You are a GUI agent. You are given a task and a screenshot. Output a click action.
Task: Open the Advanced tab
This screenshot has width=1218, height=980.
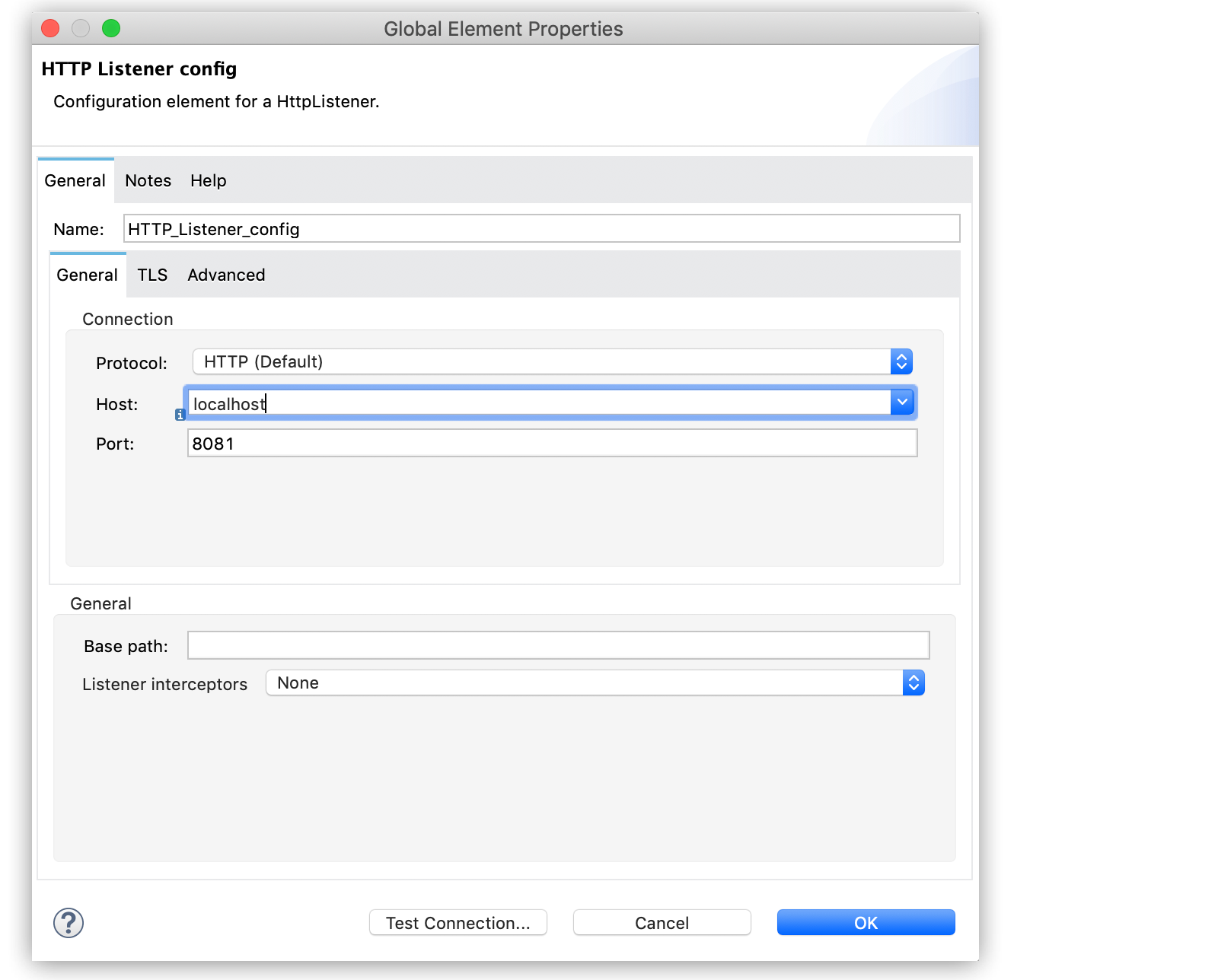[226, 275]
